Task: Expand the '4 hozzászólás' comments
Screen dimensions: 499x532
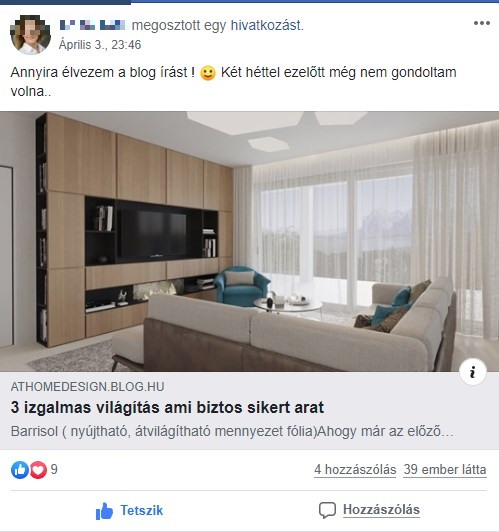Action: pyautogui.click(x=355, y=470)
